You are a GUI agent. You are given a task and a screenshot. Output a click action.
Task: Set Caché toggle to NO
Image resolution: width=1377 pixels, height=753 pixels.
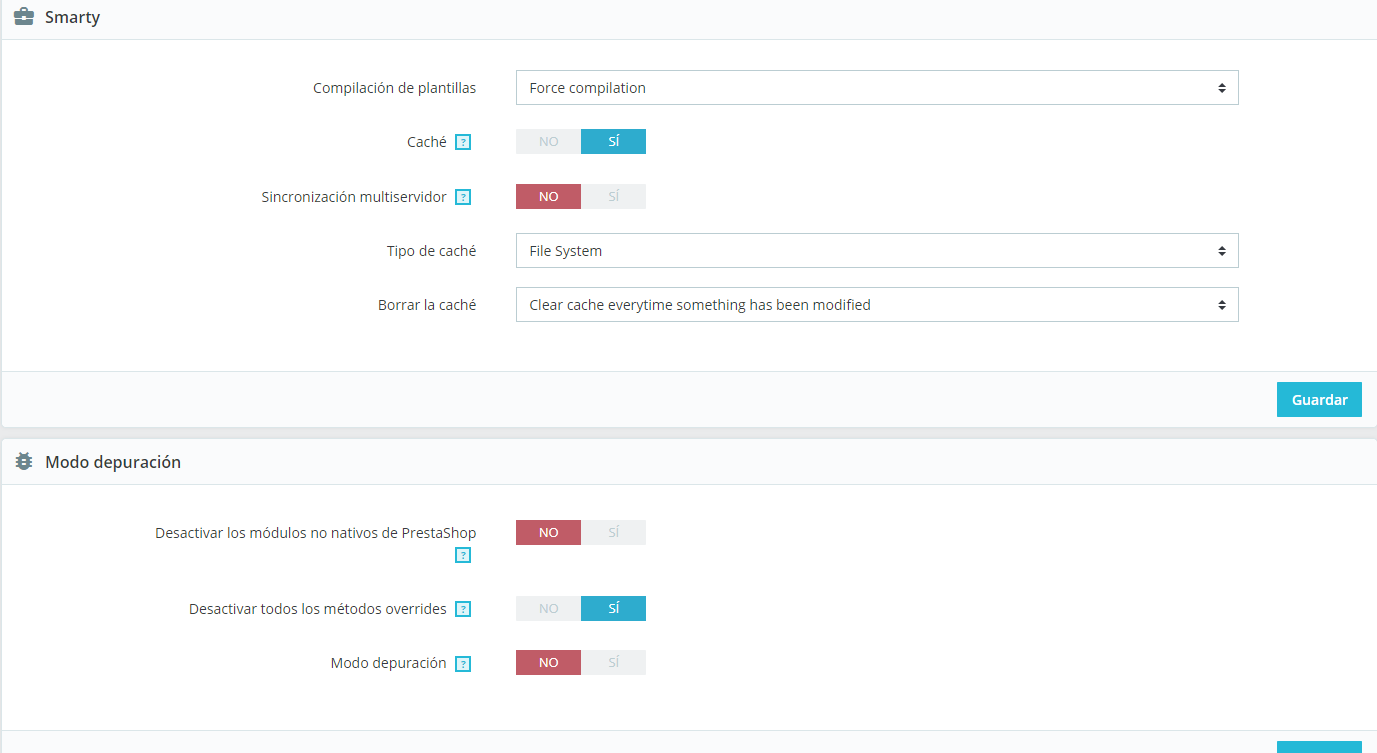[x=548, y=142]
